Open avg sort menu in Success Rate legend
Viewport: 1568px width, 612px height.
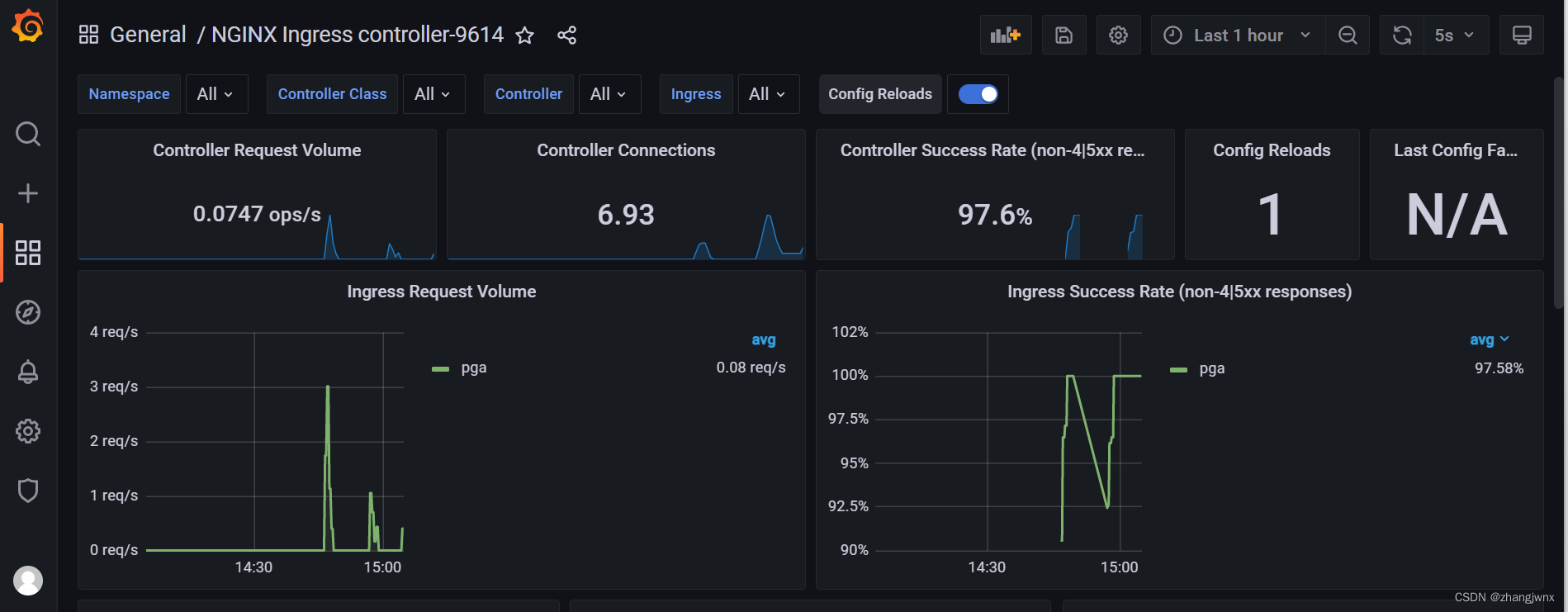(x=1490, y=339)
